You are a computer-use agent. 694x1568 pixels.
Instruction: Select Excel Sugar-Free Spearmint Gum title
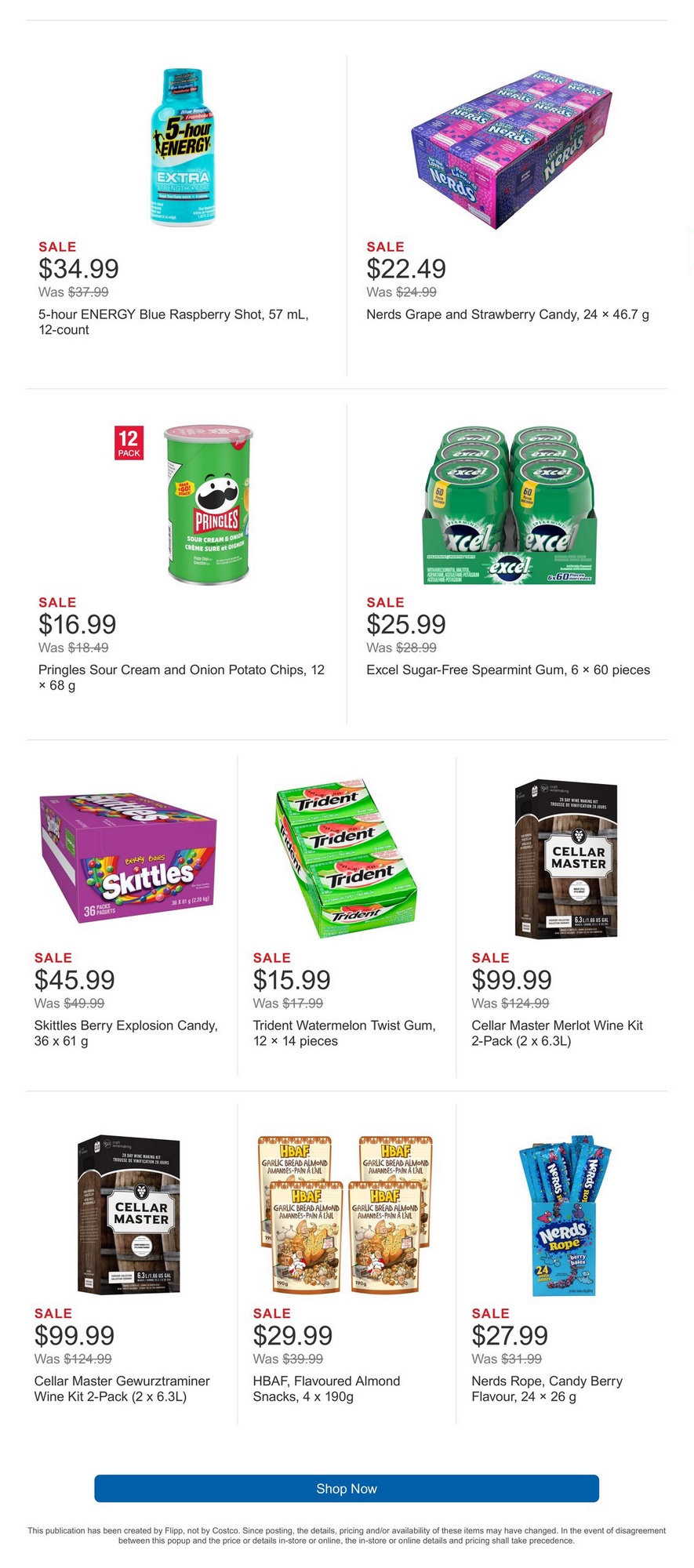point(508,670)
